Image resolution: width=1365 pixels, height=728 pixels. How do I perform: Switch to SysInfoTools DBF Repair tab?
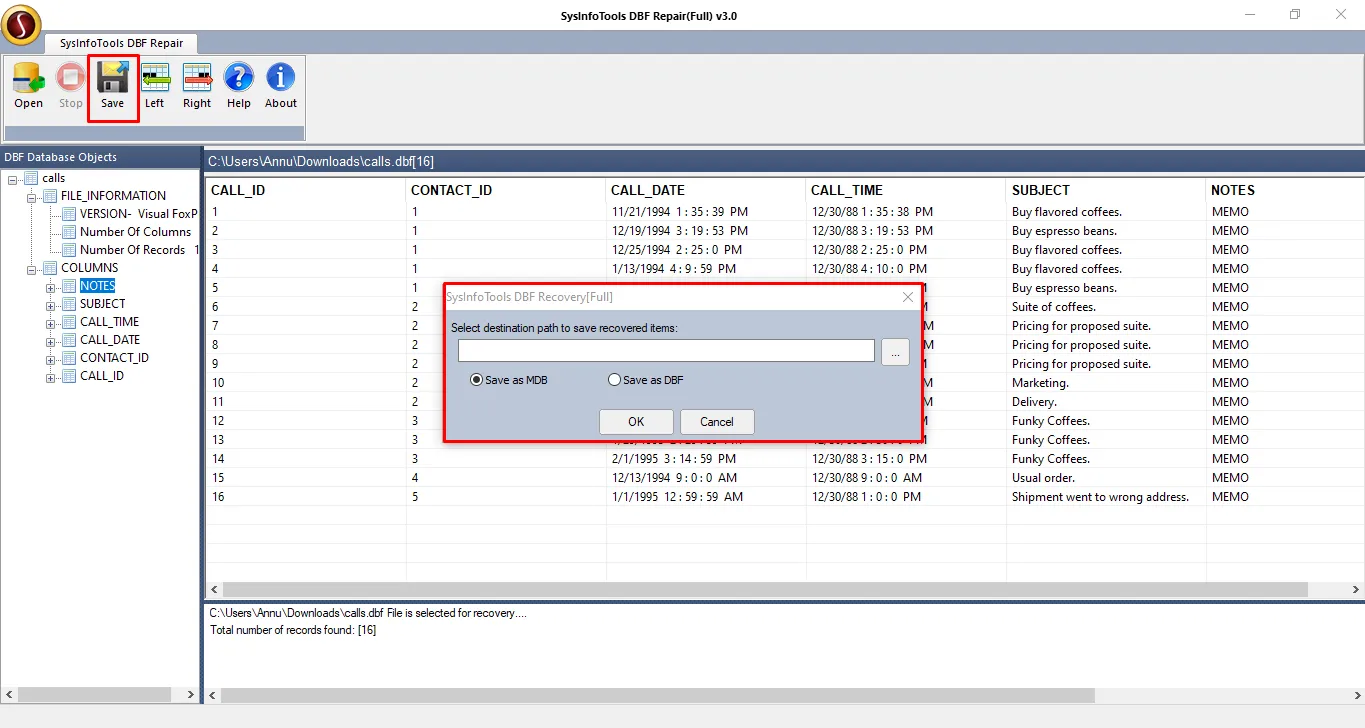tap(120, 43)
